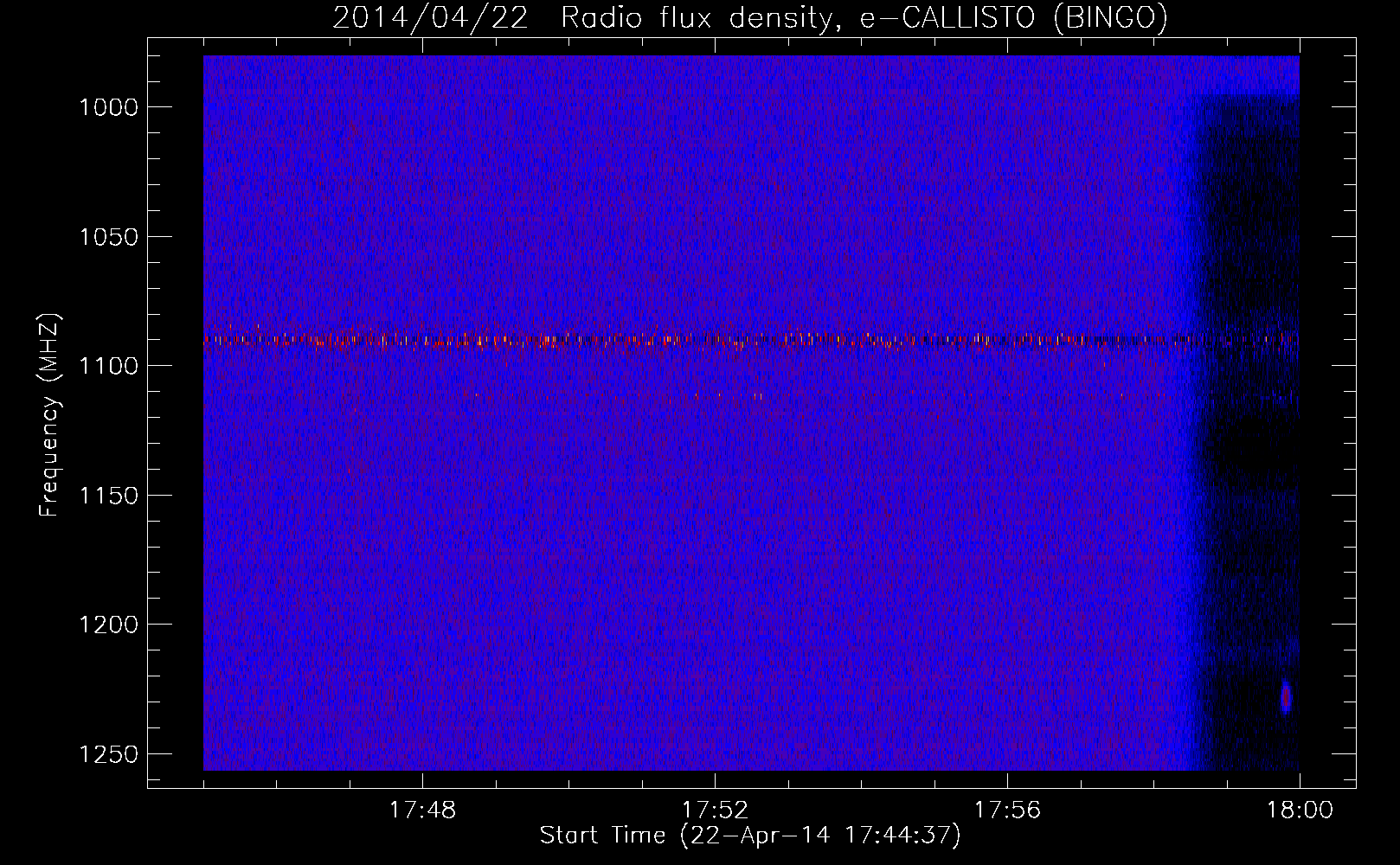Click the 17:52 time tick label
1400x865 pixels.
tap(715, 811)
